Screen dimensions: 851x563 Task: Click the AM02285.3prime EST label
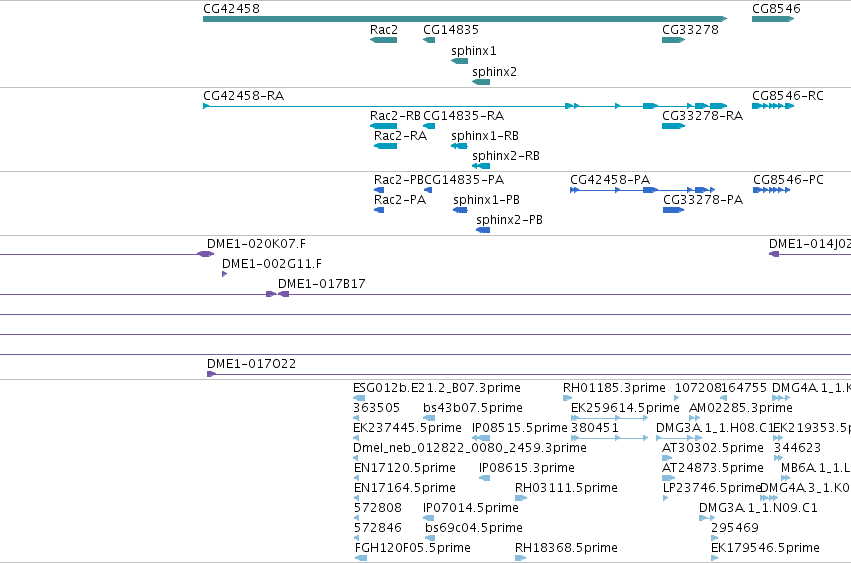tap(741, 408)
